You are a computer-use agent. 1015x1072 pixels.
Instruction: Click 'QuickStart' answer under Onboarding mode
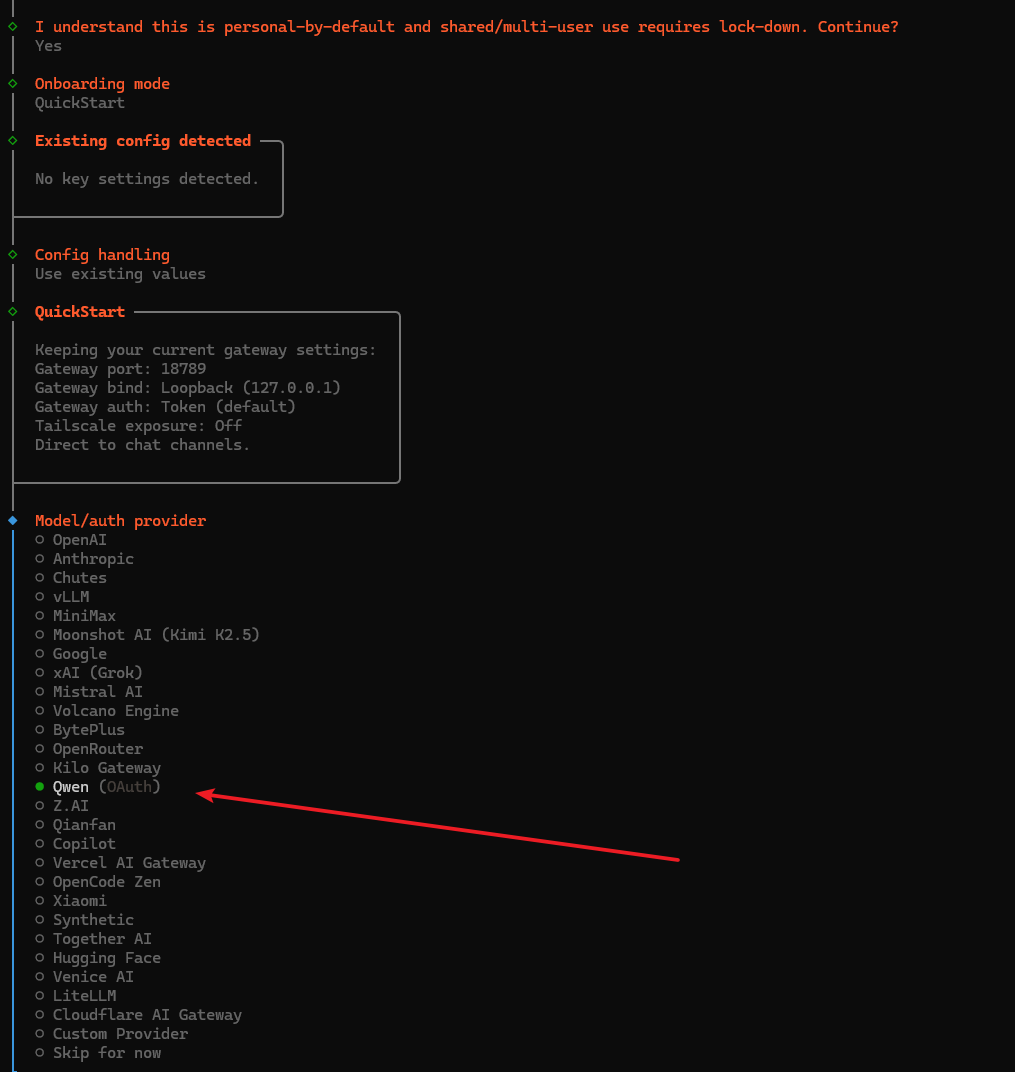80,103
